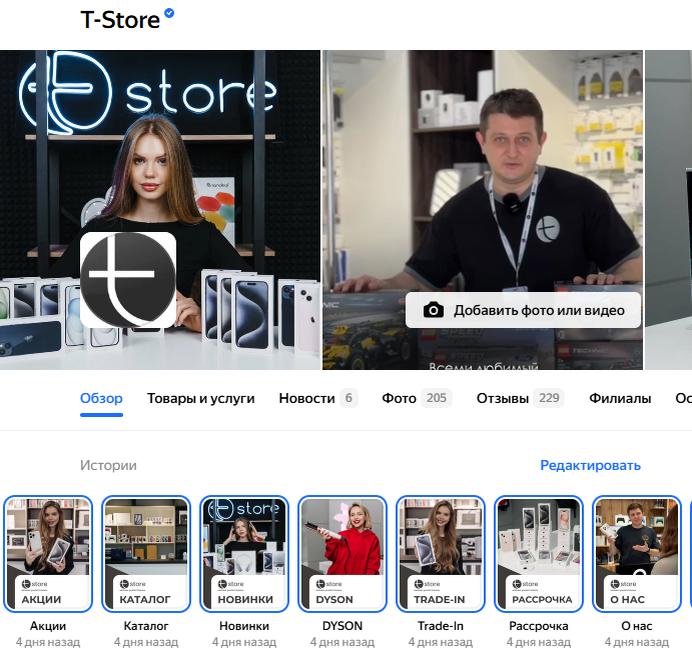
Task: Click the '6' news count badge
Action: pos(349,398)
